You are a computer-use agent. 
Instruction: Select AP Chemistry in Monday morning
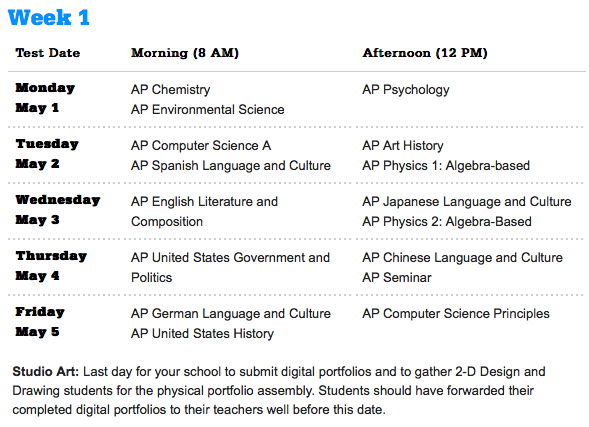pyautogui.click(x=171, y=90)
